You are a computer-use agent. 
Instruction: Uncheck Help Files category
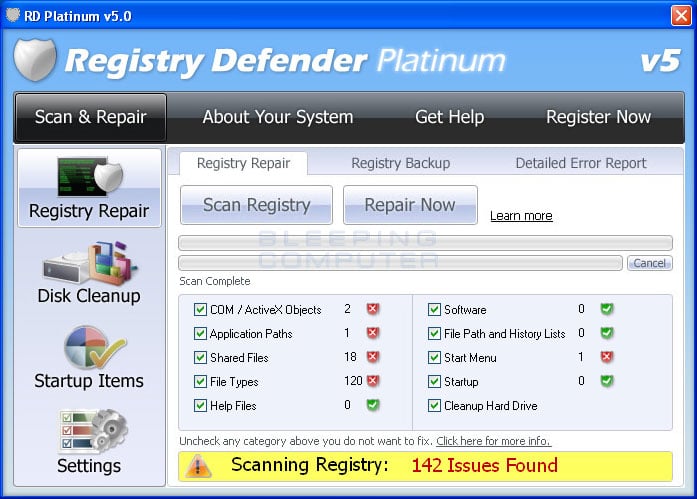(200, 405)
